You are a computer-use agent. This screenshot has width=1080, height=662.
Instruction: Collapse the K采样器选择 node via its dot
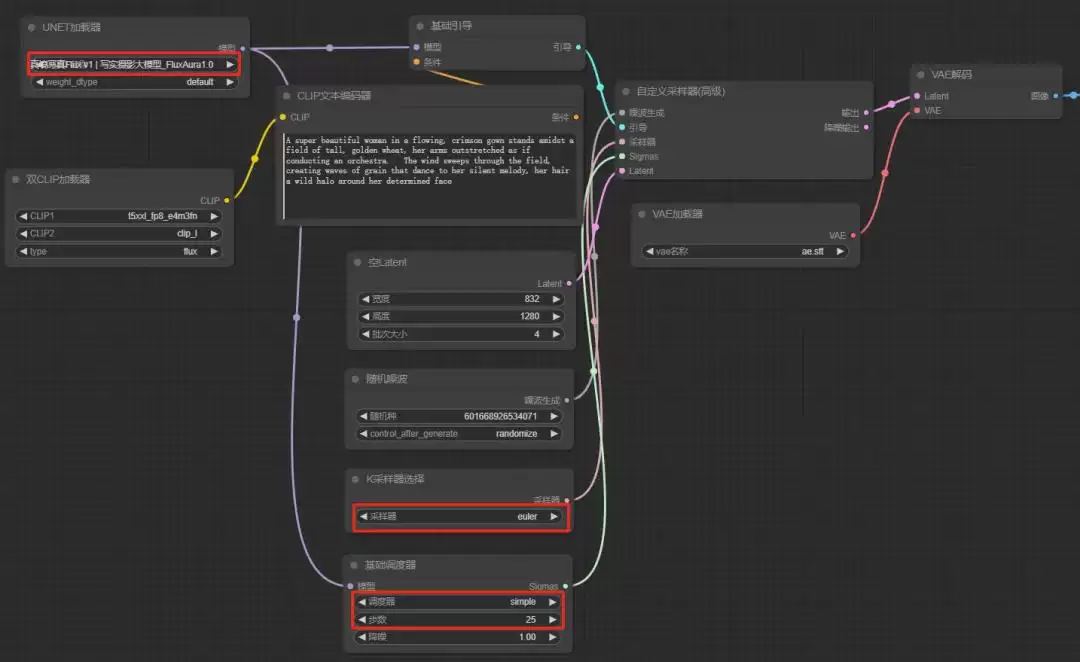[355, 479]
